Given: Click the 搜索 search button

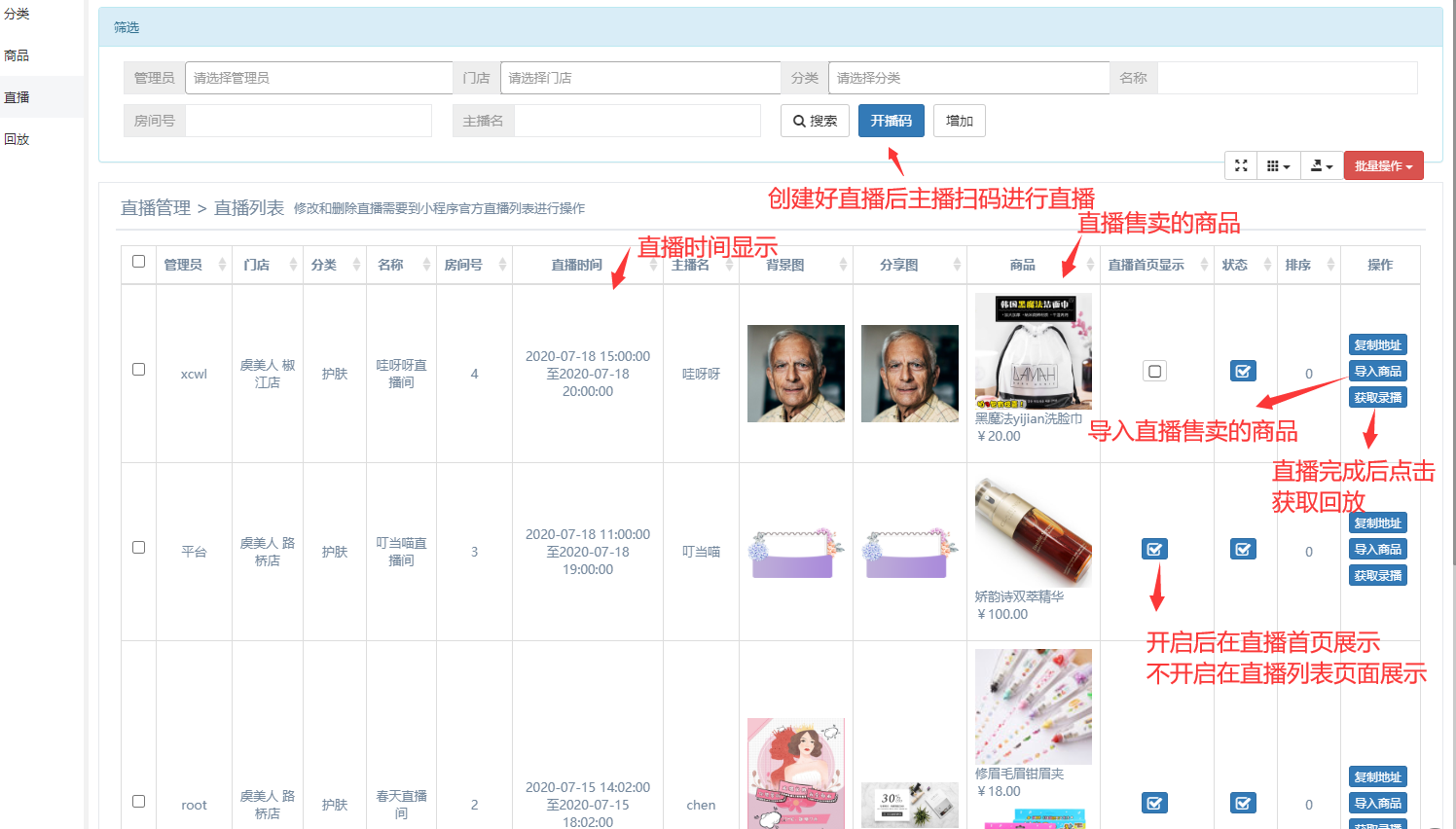Looking at the screenshot, I should coord(815,121).
